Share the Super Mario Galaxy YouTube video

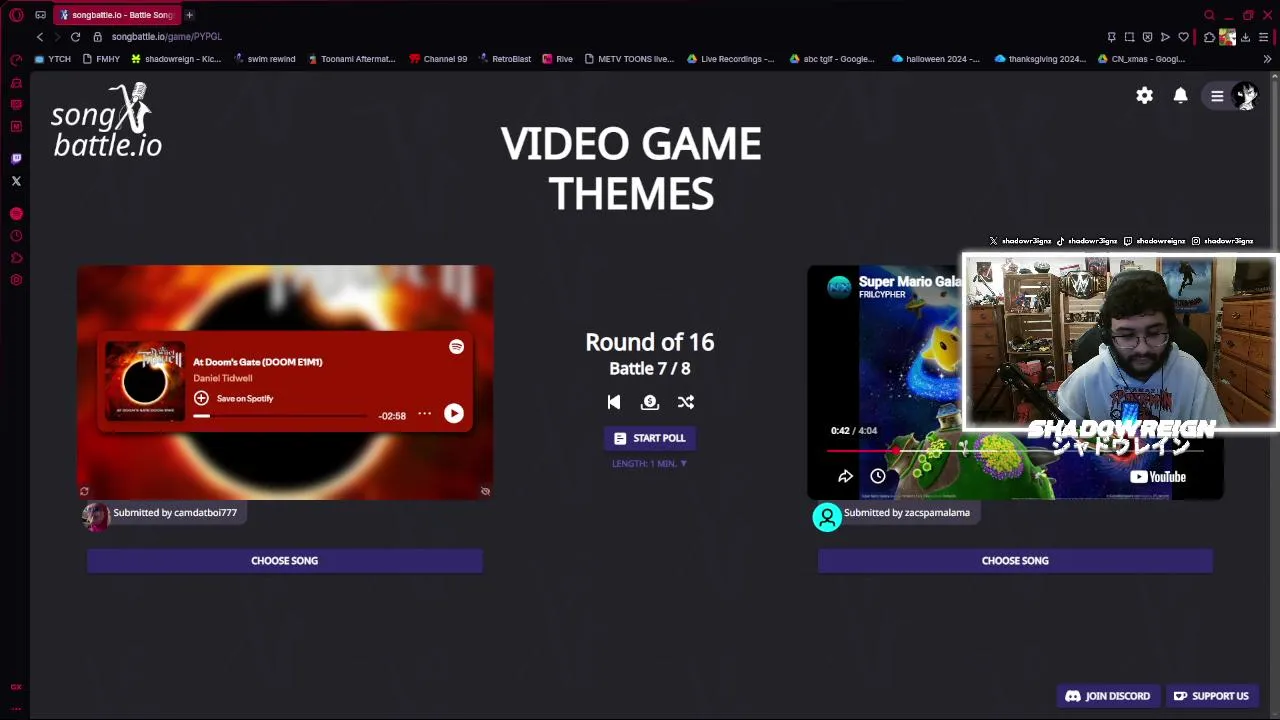coord(845,477)
